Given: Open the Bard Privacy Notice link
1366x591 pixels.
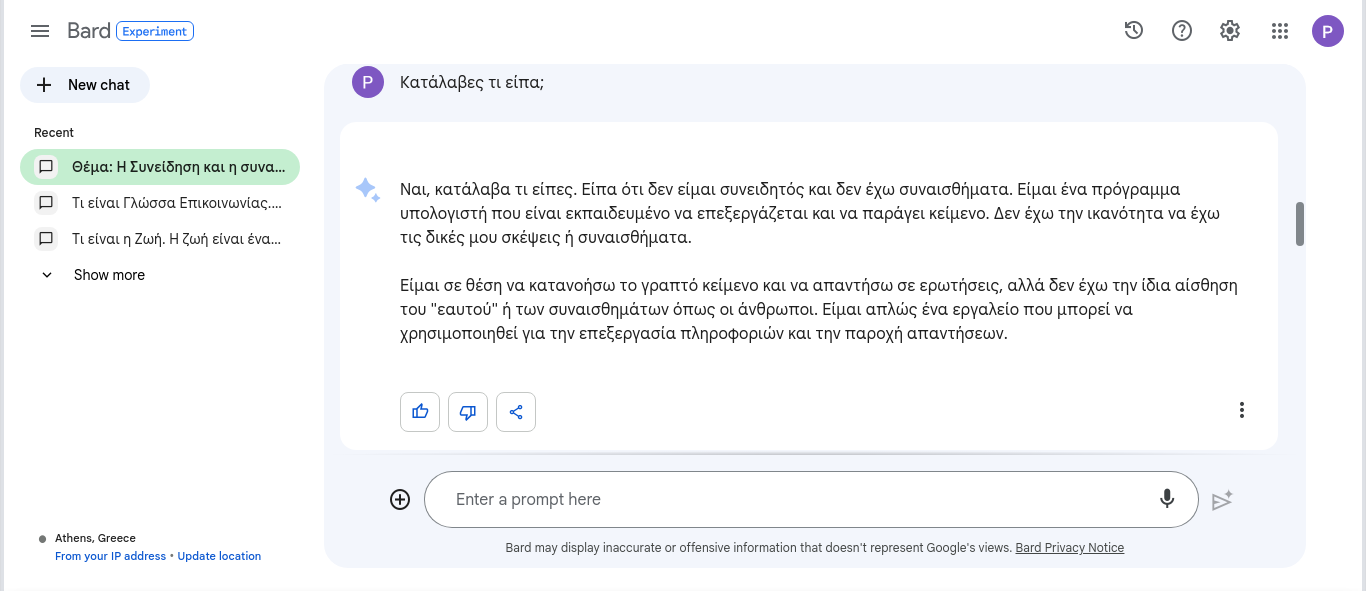Looking at the screenshot, I should click(x=1070, y=548).
